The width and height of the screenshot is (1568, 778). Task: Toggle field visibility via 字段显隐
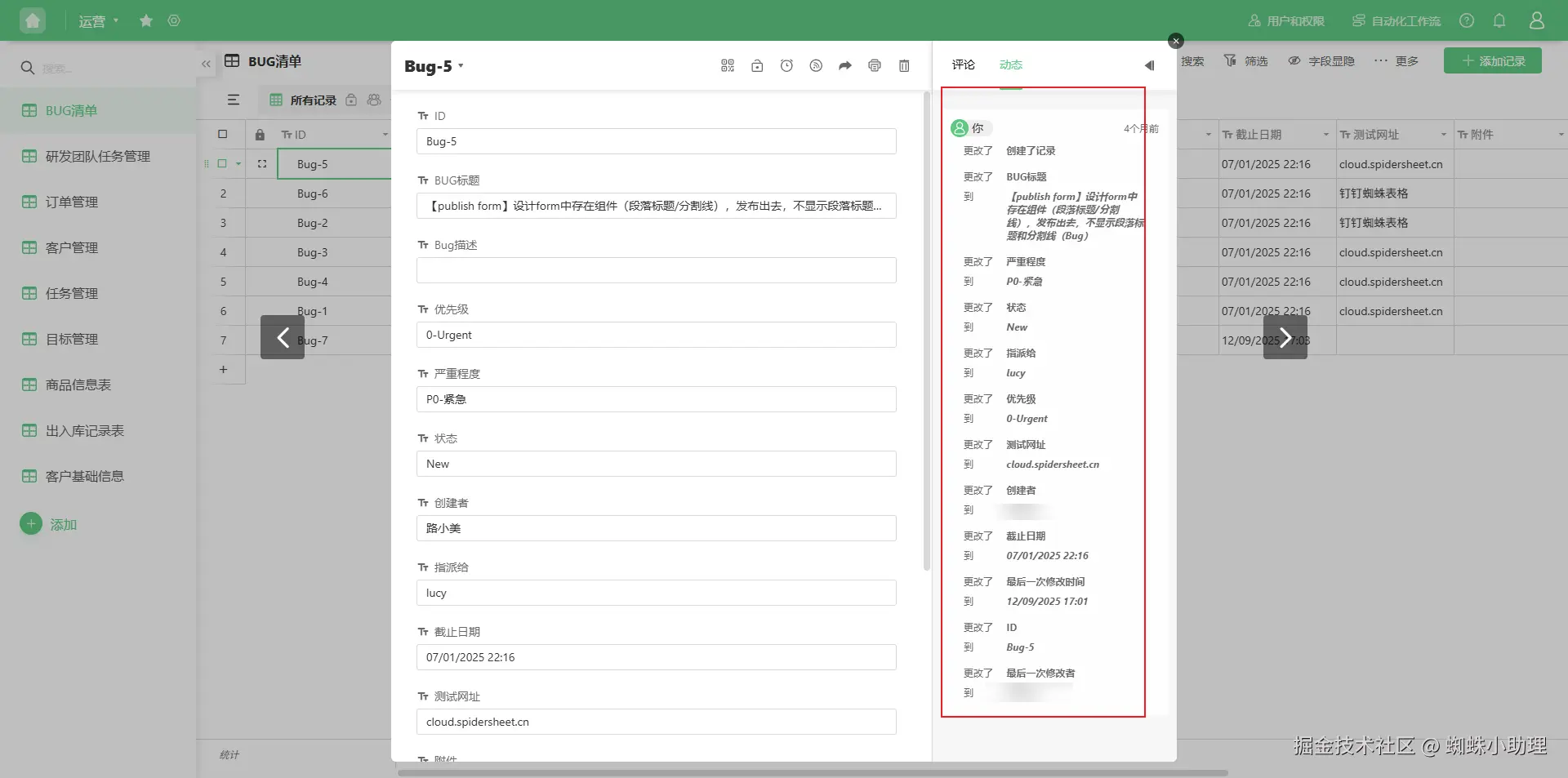1321,61
